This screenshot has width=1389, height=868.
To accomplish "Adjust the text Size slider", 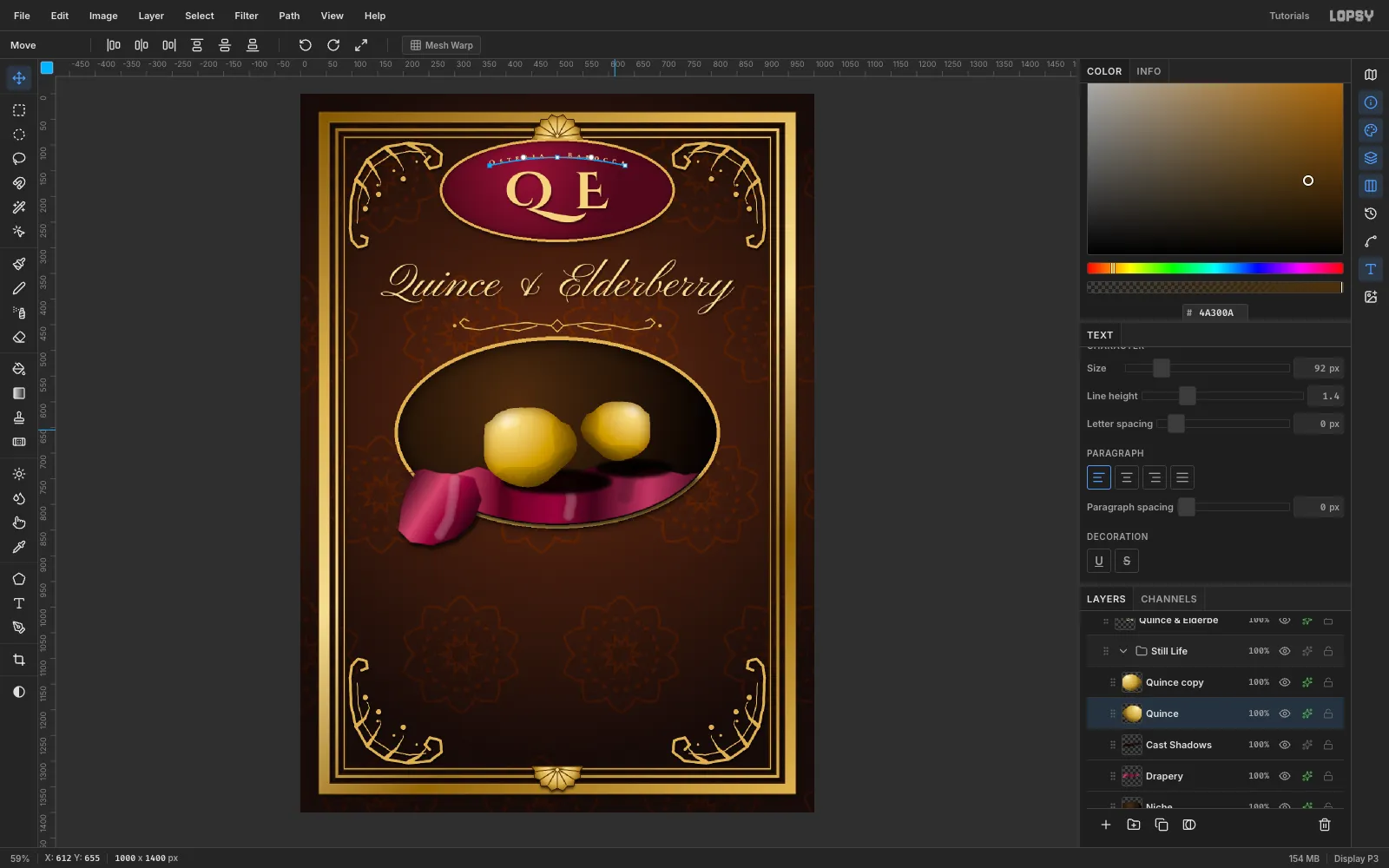I will tap(1208, 368).
